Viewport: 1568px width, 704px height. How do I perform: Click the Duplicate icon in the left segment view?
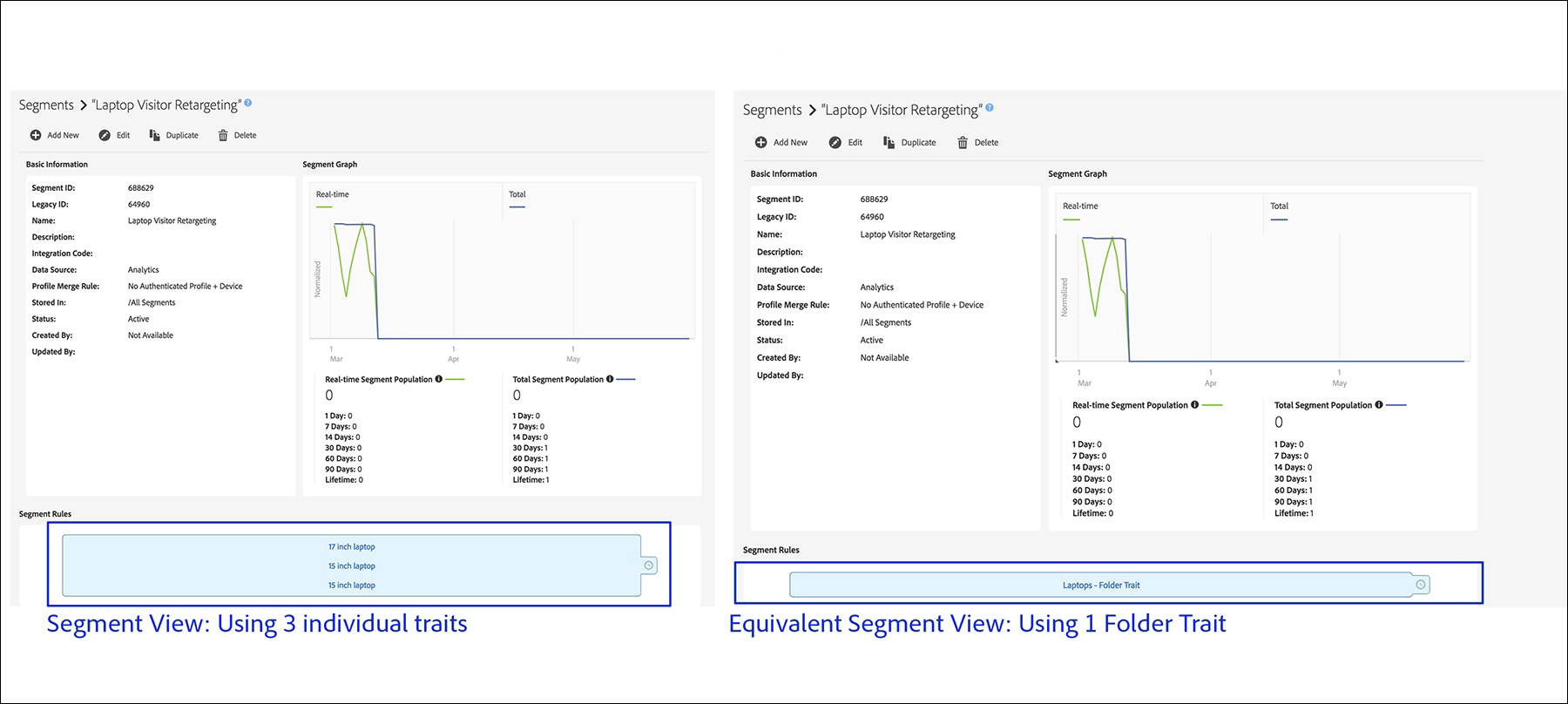coord(154,135)
